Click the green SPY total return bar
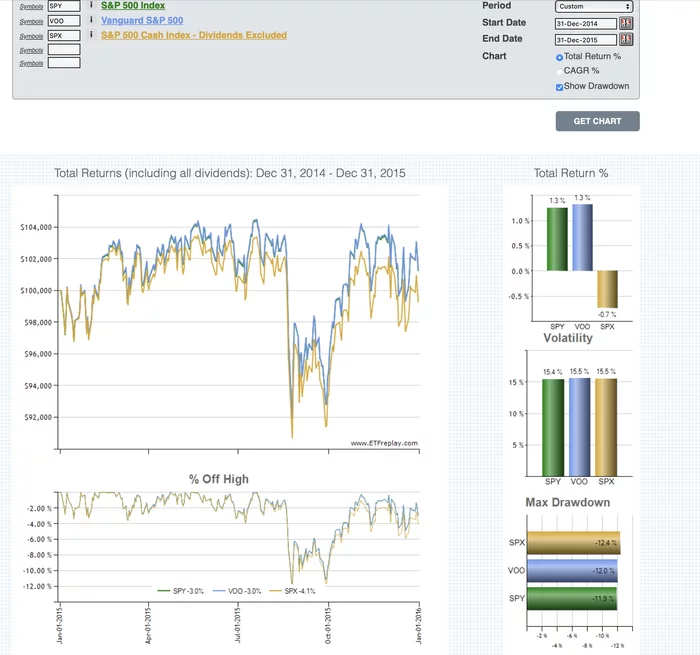Viewport: 700px width, 655px height. click(x=557, y=239)
